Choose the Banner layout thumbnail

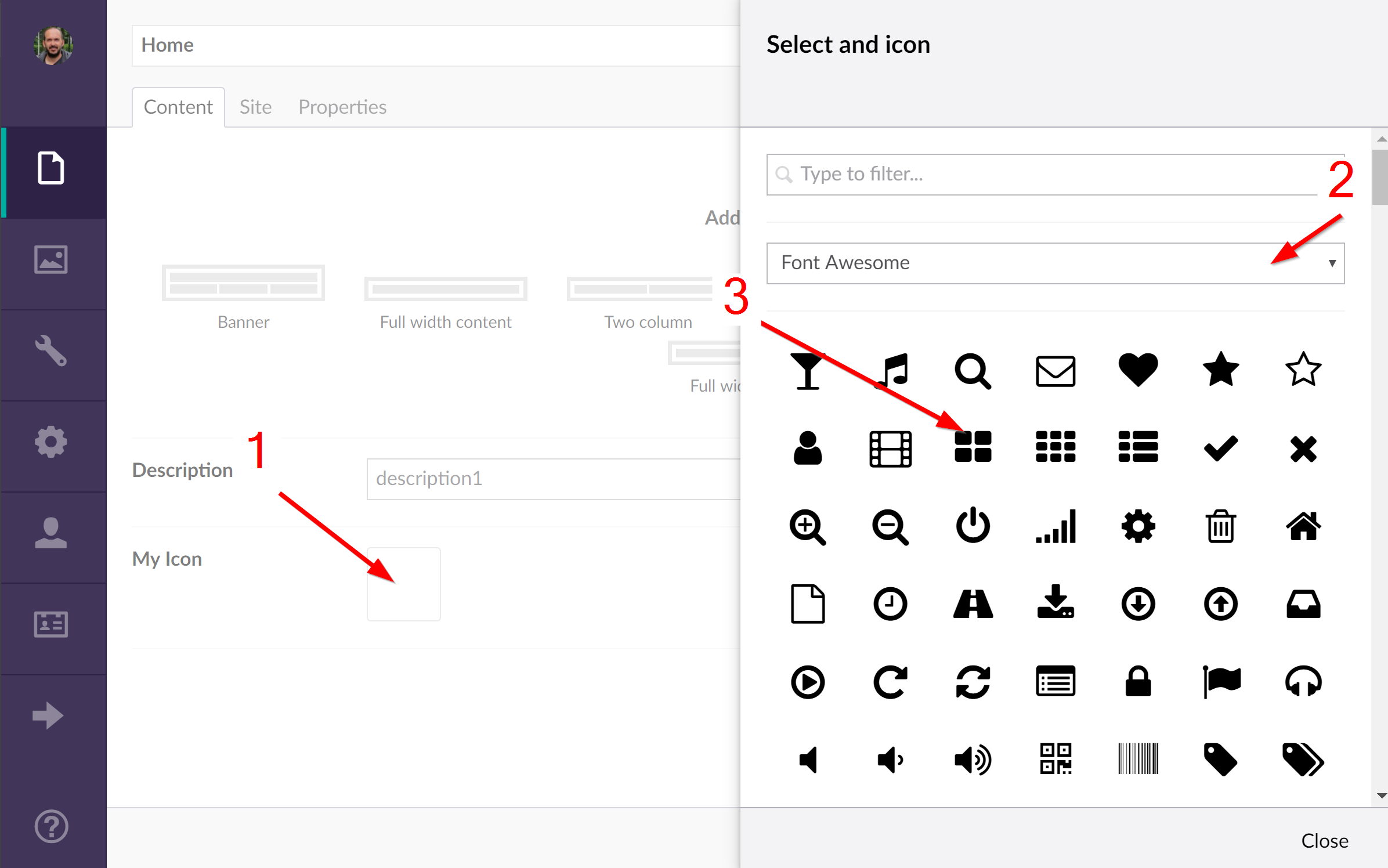[243, 283]
